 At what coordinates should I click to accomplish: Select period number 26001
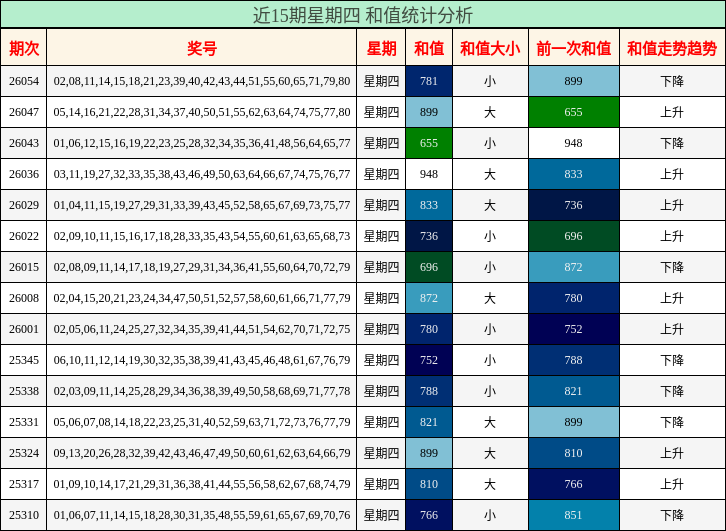pos(24,329)
